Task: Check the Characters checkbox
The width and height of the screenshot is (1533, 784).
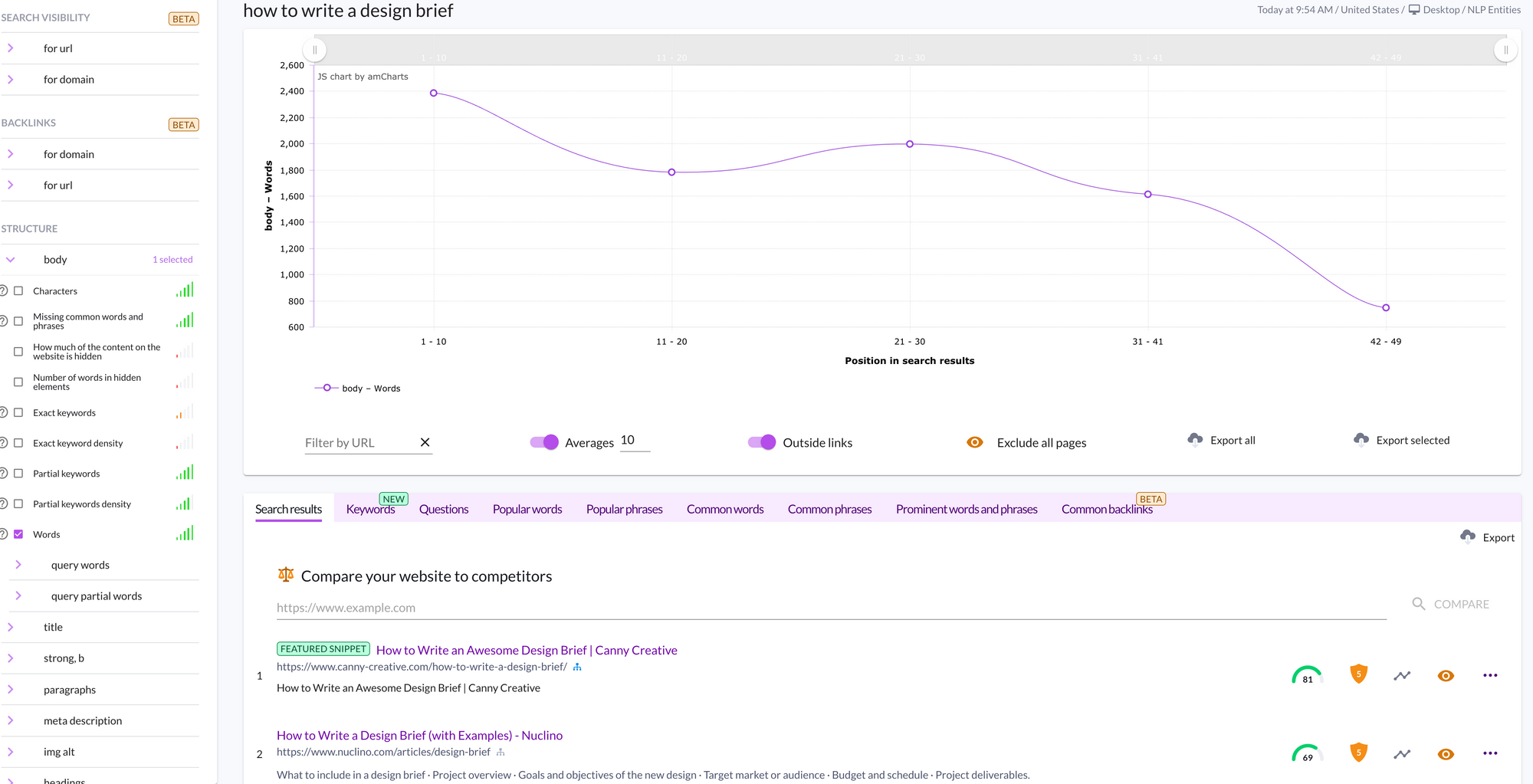Action: point(18,291)
